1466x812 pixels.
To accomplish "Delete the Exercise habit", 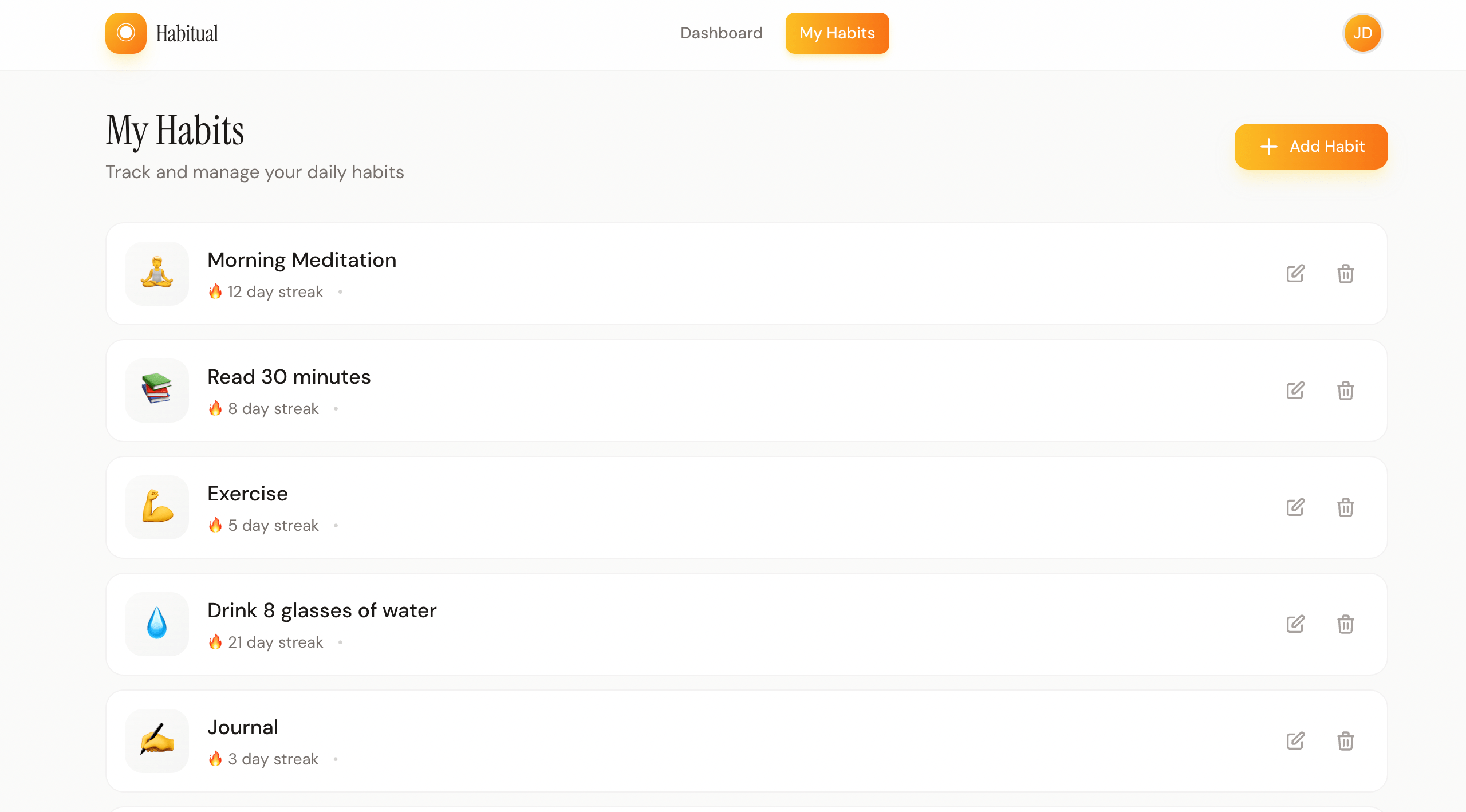I will [1346, 507].
